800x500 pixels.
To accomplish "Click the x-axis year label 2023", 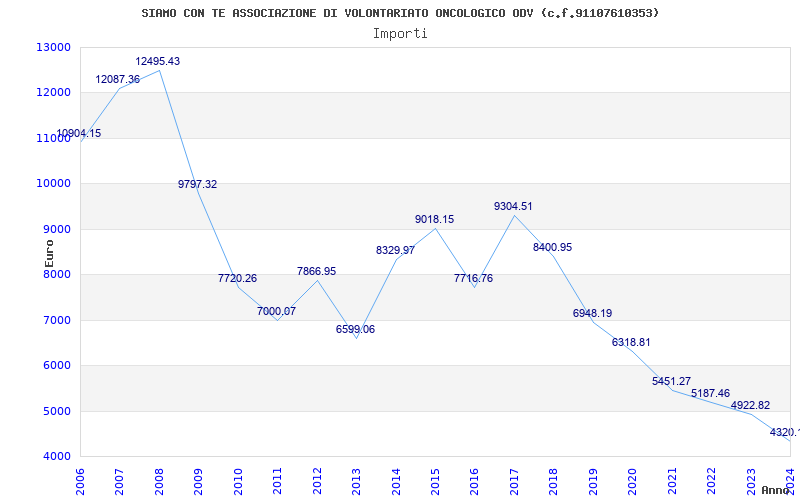I will (751, 481).
